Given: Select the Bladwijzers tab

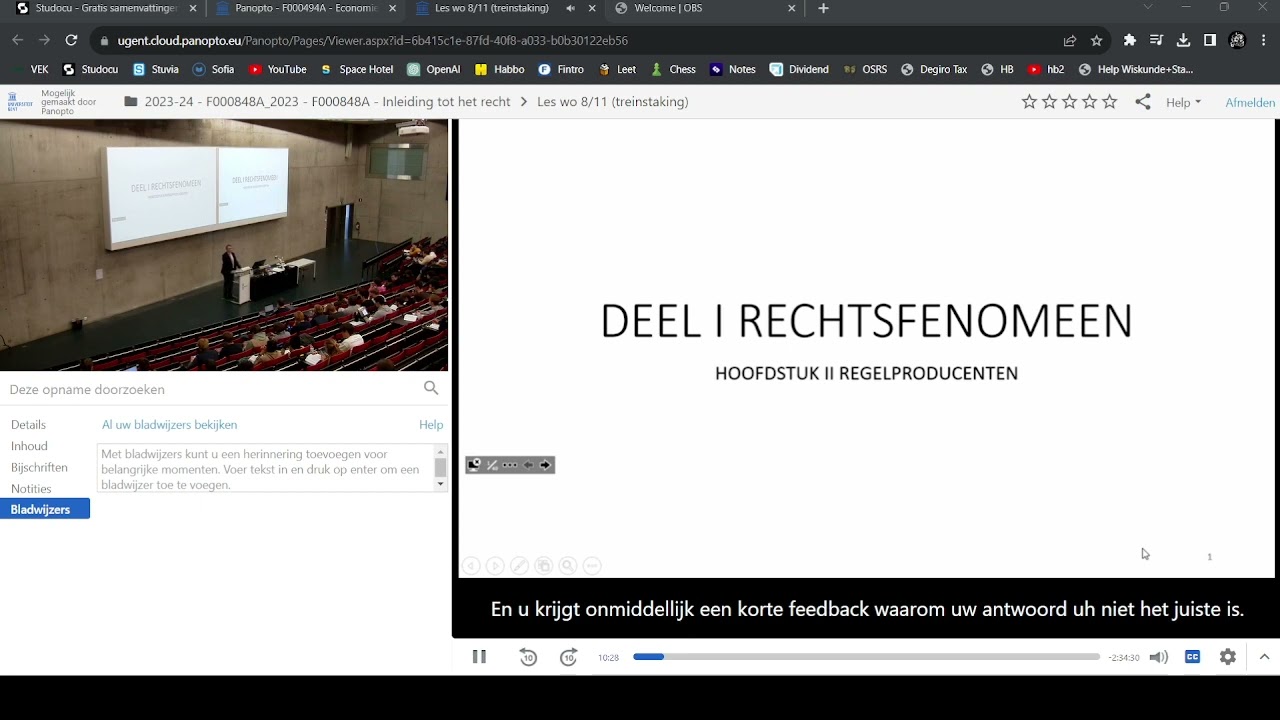Looking at the screenshot, I should (x=45, y=509).
